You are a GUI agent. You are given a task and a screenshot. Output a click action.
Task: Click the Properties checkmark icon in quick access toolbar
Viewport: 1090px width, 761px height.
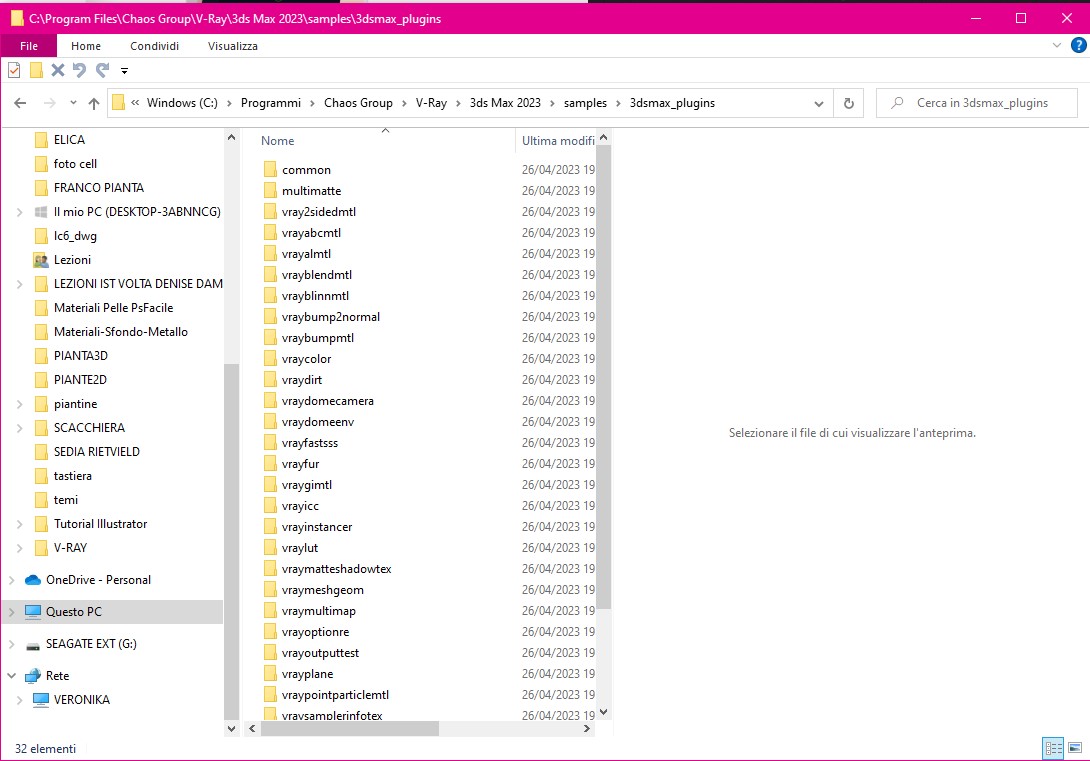[14, 69]
